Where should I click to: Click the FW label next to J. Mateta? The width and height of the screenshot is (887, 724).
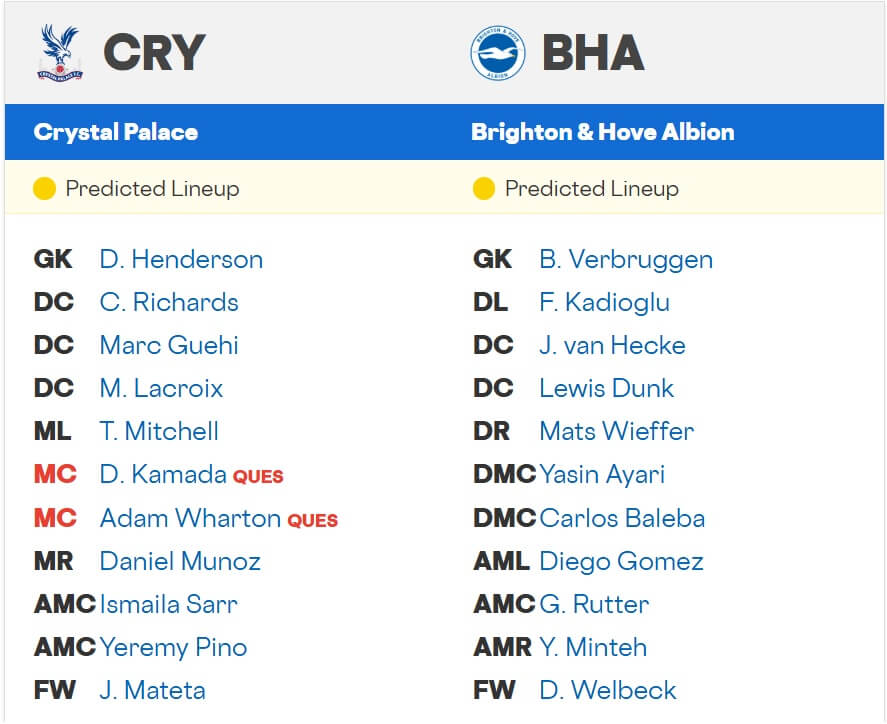(53, 690)
